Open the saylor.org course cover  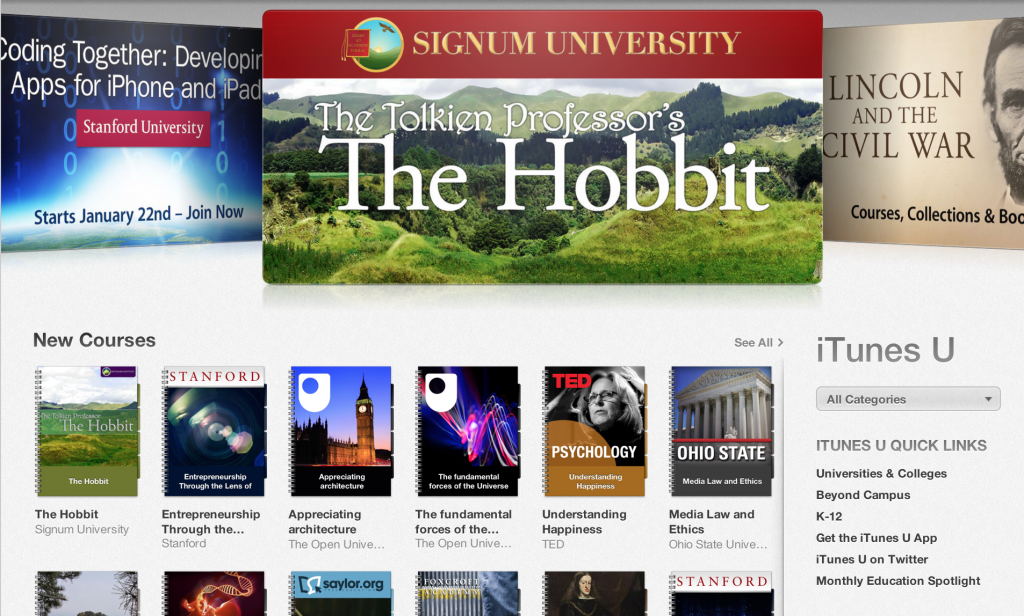pyautogui.click(x=340, y=593)
